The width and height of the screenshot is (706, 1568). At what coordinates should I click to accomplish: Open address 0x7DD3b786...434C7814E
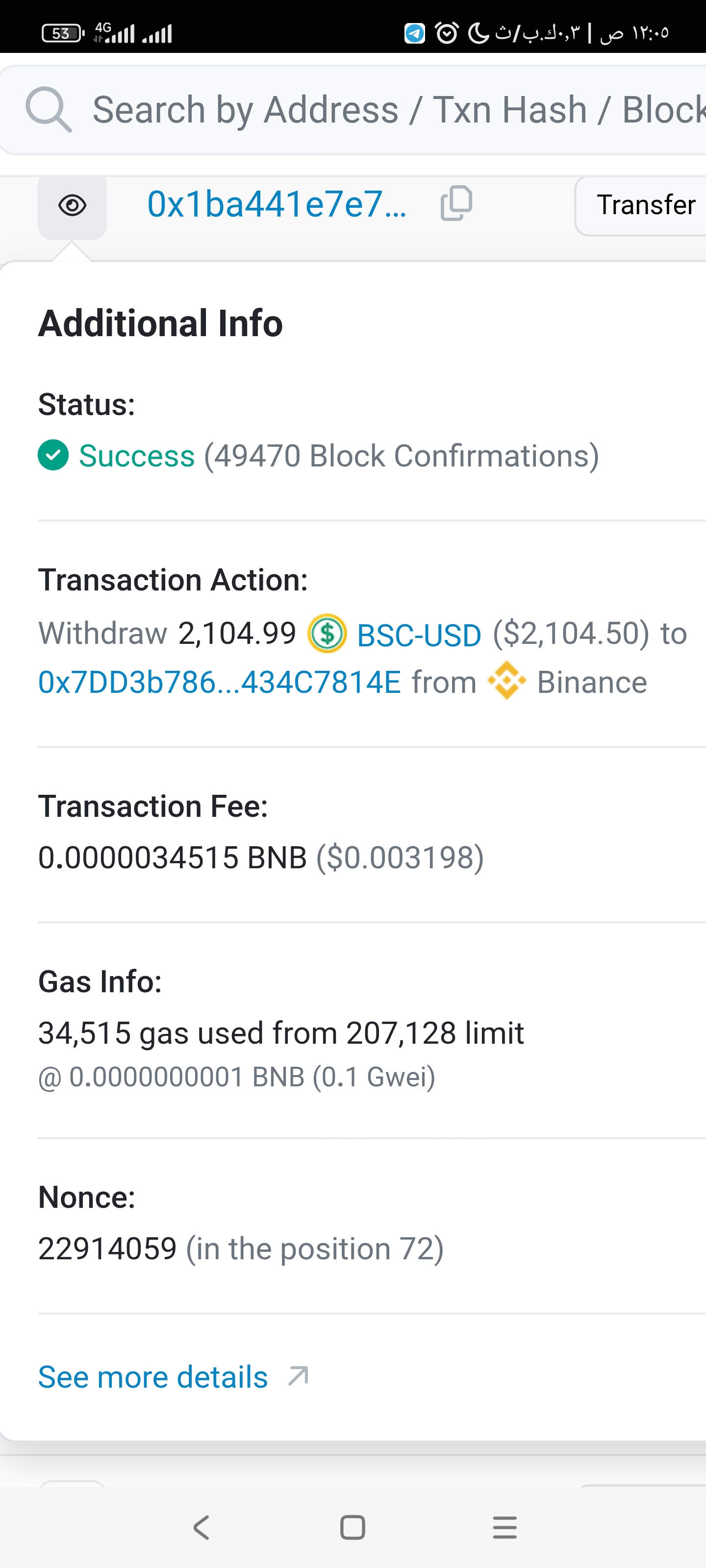(219, 683)
